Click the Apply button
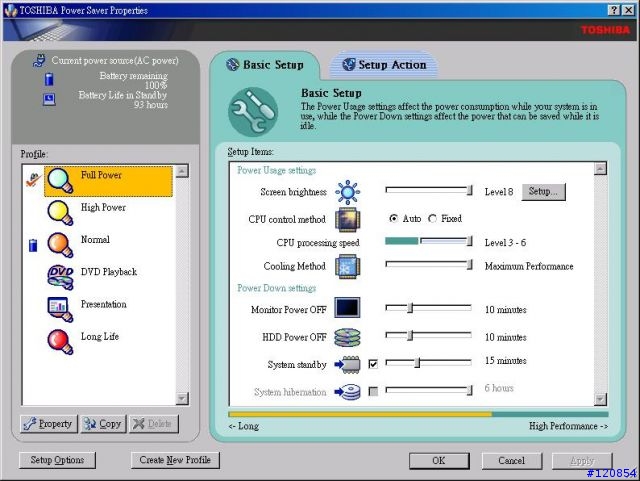Screen dimensions: 640x481 [582, 461]
